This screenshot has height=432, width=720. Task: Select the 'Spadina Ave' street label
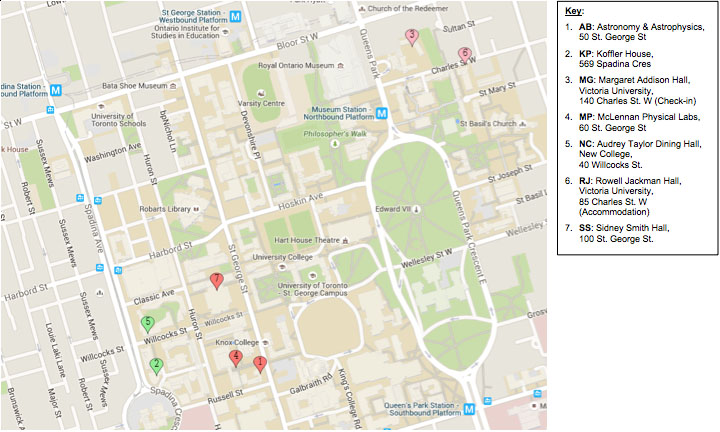pyautogui.click(x=94, y=228)
